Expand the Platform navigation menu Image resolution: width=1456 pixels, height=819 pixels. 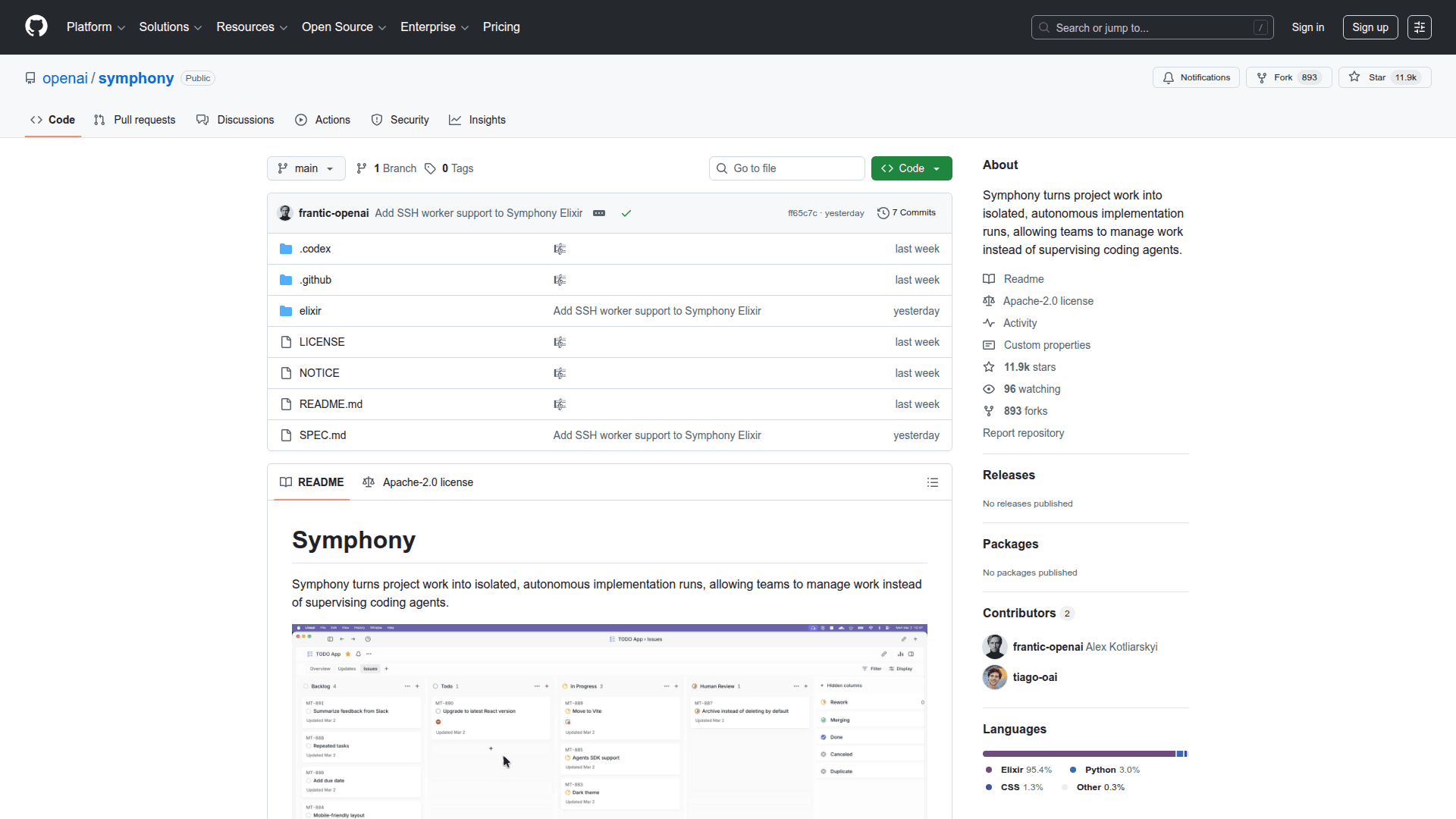[x=96, y=27]
